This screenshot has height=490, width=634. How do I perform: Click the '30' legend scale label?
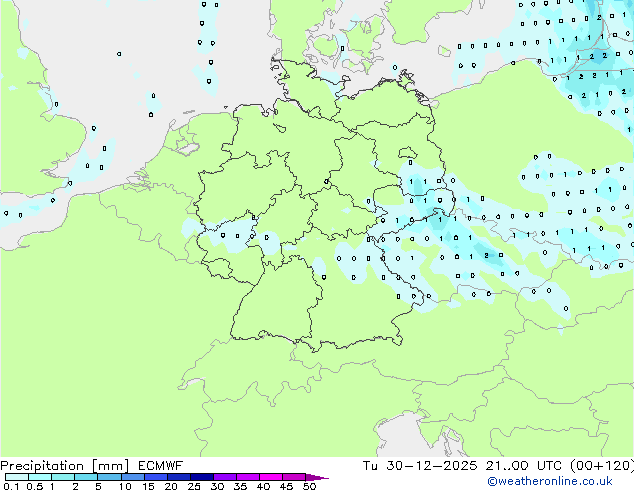click(217, 486)
